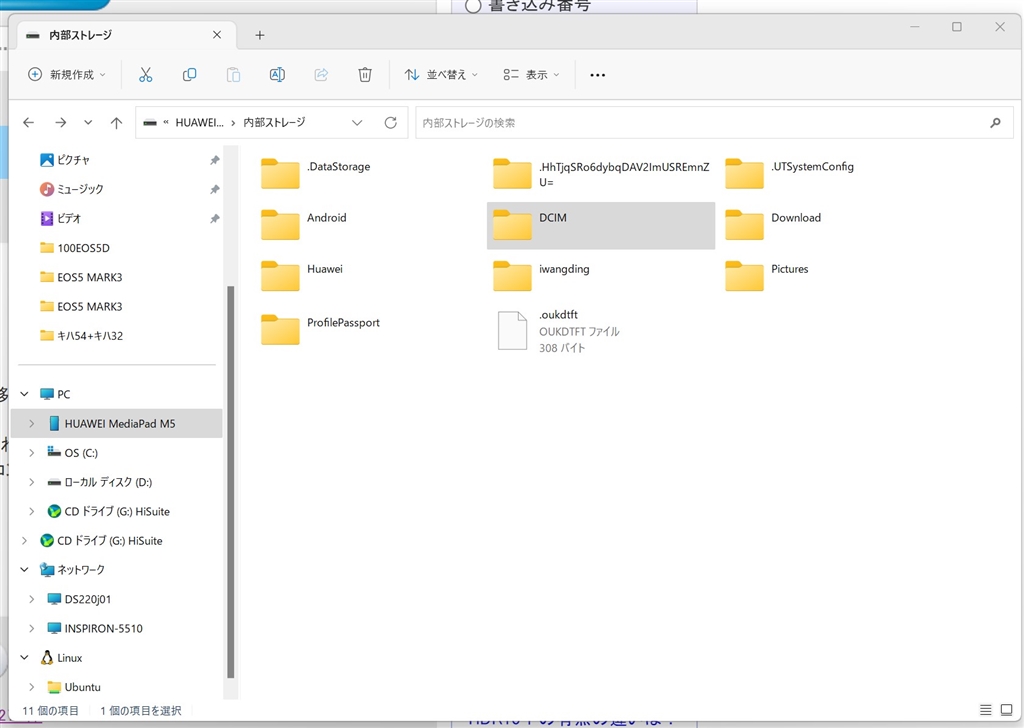The width and height of the screenshot is (1024, 728).
Task: Unpin ピクチャ using its pin icon
Action: click(x=214, y=160)
